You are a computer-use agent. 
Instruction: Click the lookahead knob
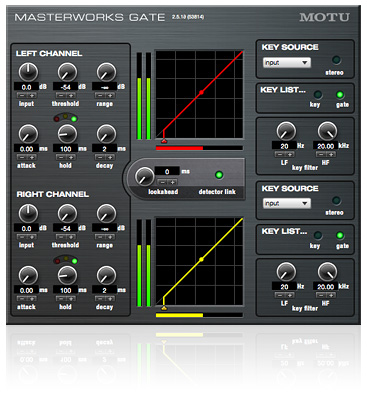[144, 176]
